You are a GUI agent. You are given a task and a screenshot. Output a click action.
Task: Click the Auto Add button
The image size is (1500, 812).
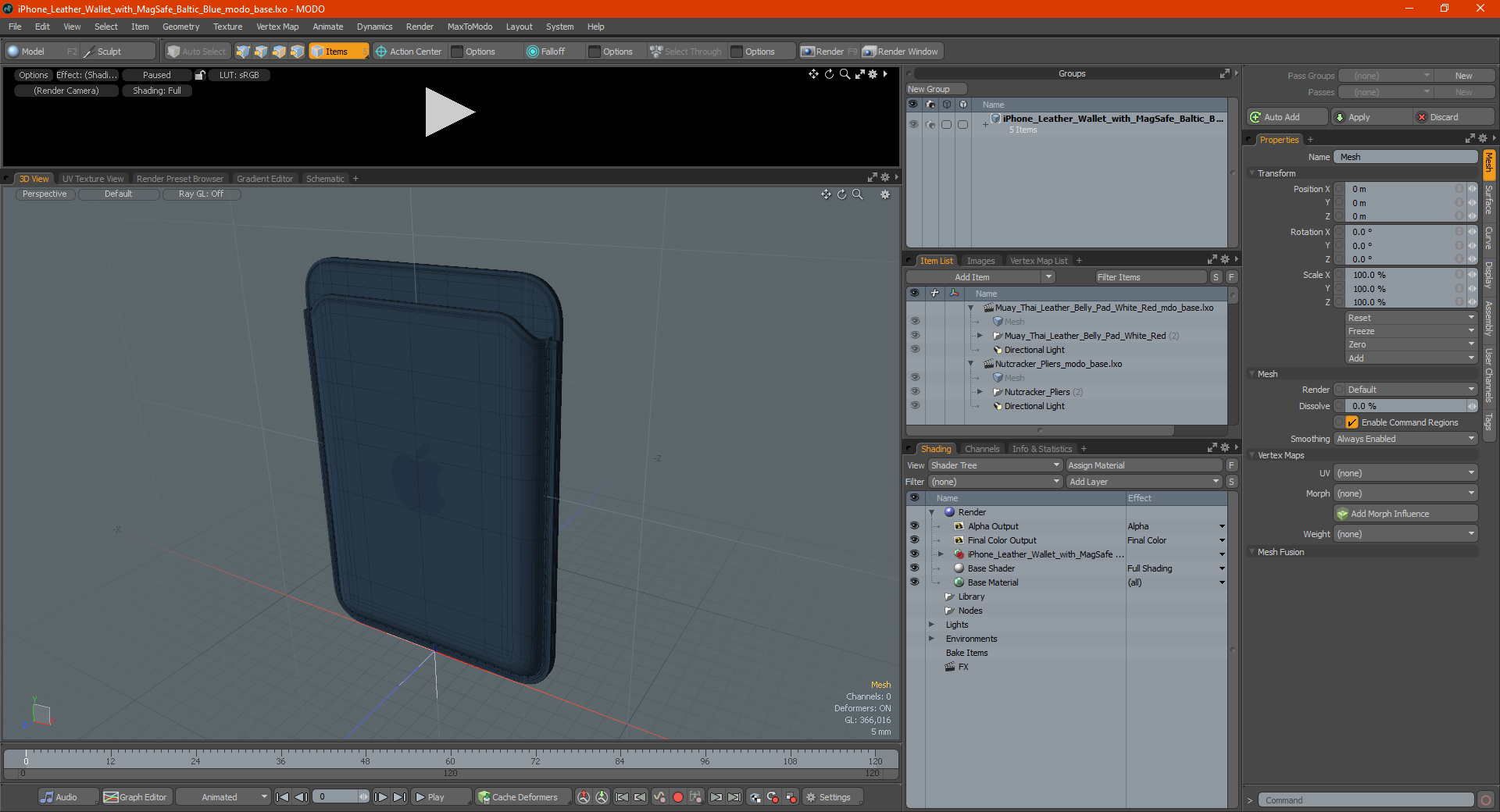[x=1287, y=117]
